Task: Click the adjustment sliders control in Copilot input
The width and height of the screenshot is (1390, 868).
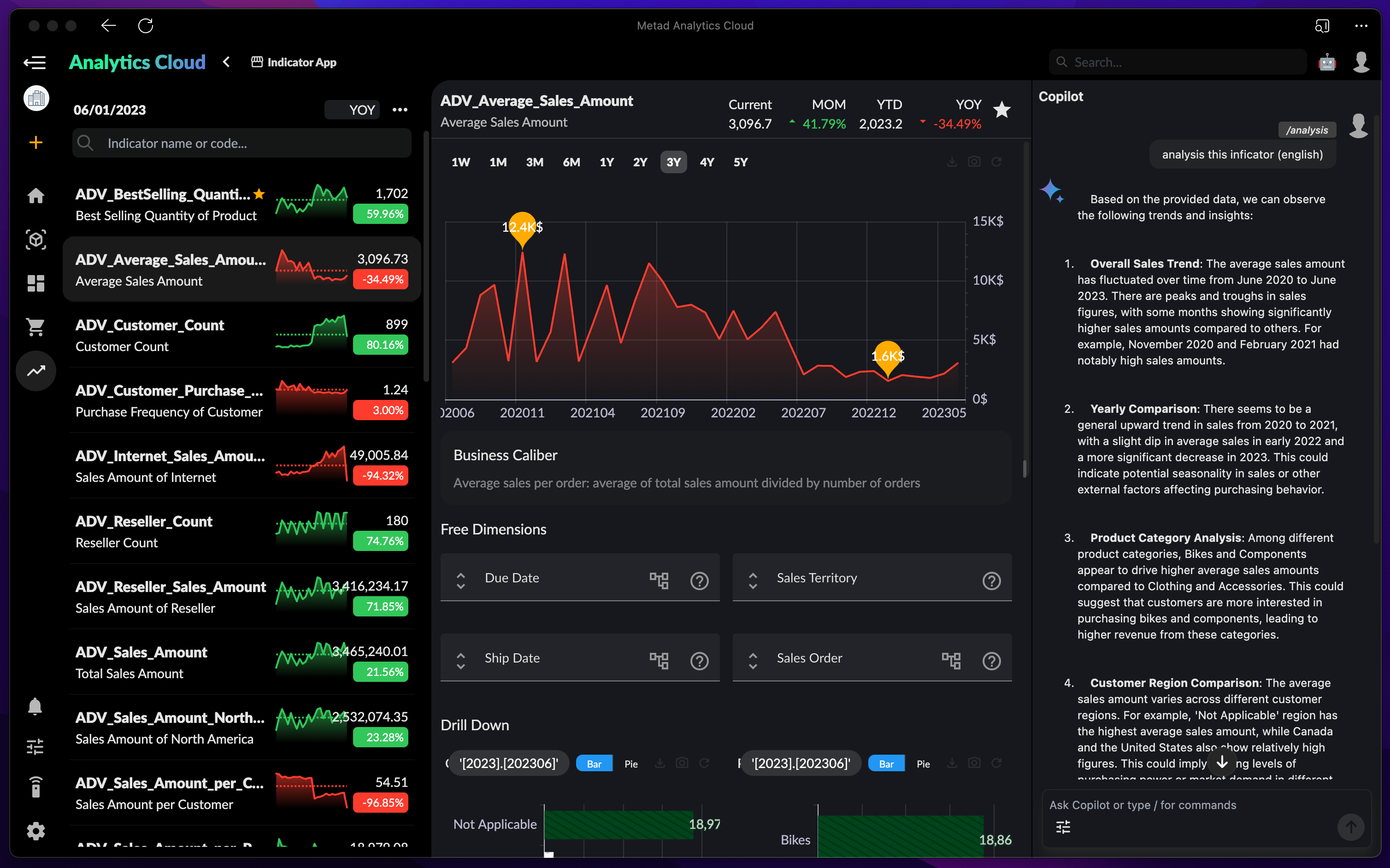Action: pyautogui.click(x=1063, y=827)
